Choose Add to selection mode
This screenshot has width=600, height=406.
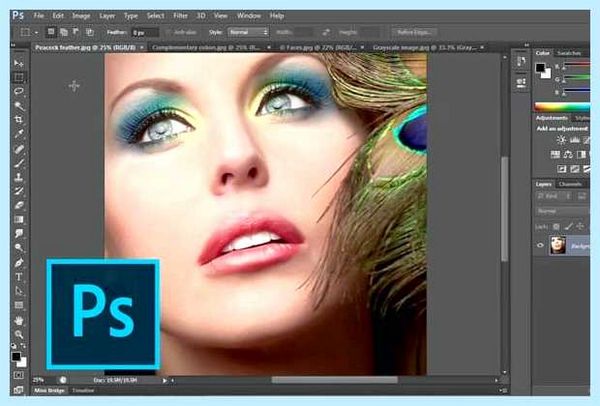coord(64,32)
